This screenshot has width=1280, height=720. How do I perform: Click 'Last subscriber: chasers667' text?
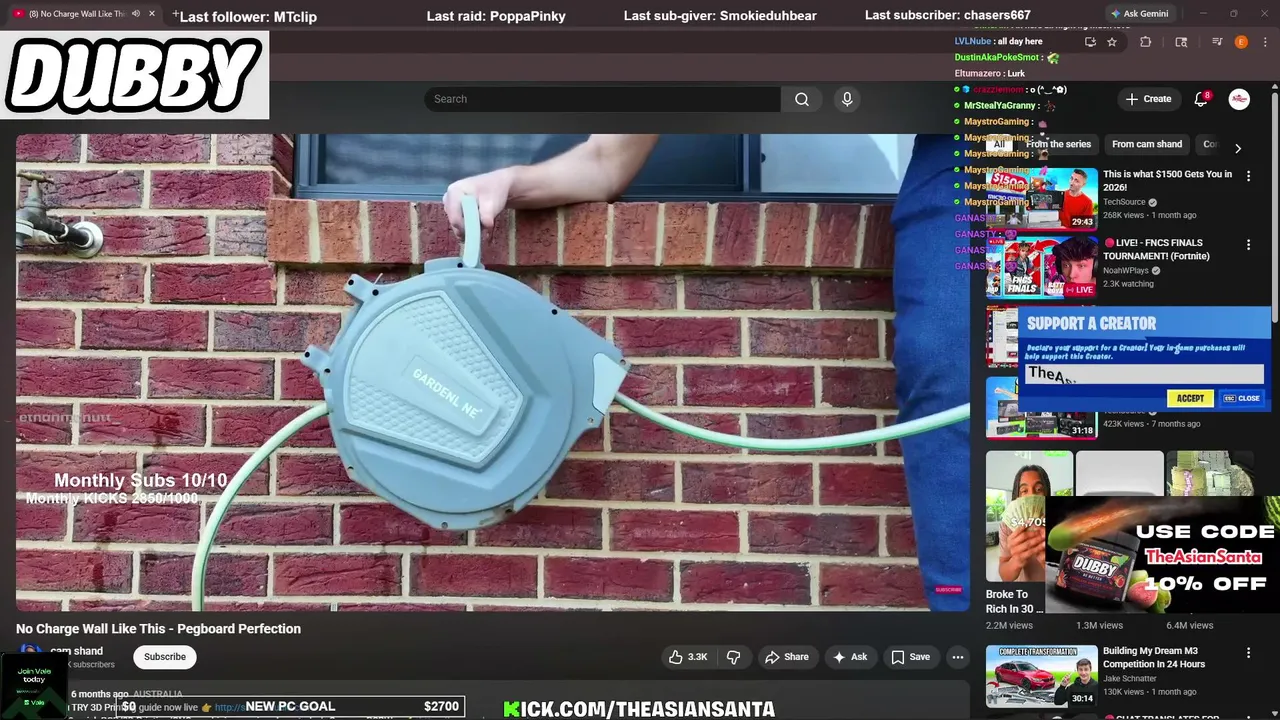click(947, 16)
